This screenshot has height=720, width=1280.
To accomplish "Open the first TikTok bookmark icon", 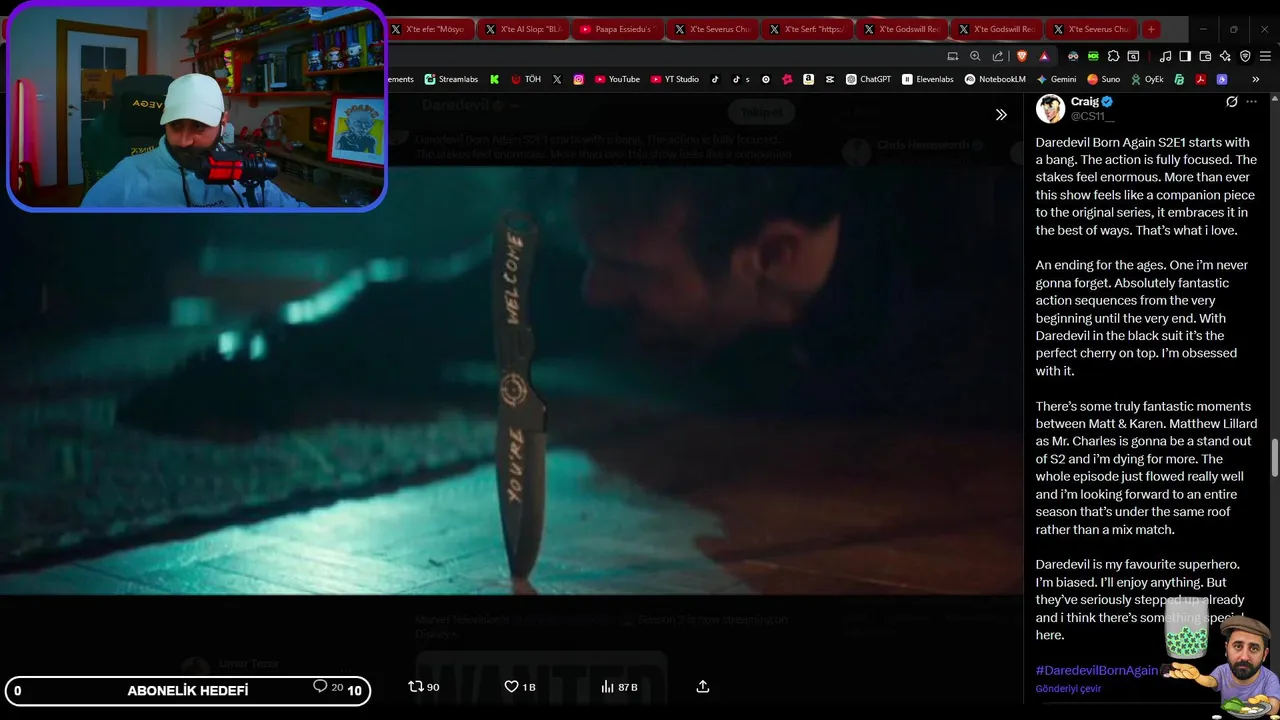I will coord(715,79).
